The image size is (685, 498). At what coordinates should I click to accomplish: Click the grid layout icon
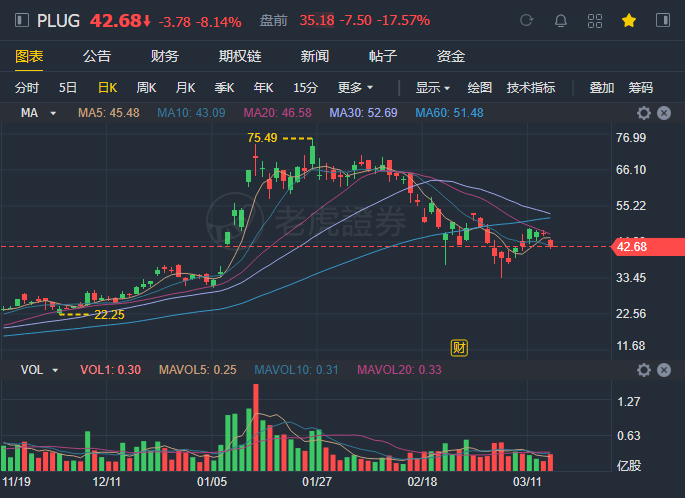tap(594, 20)
